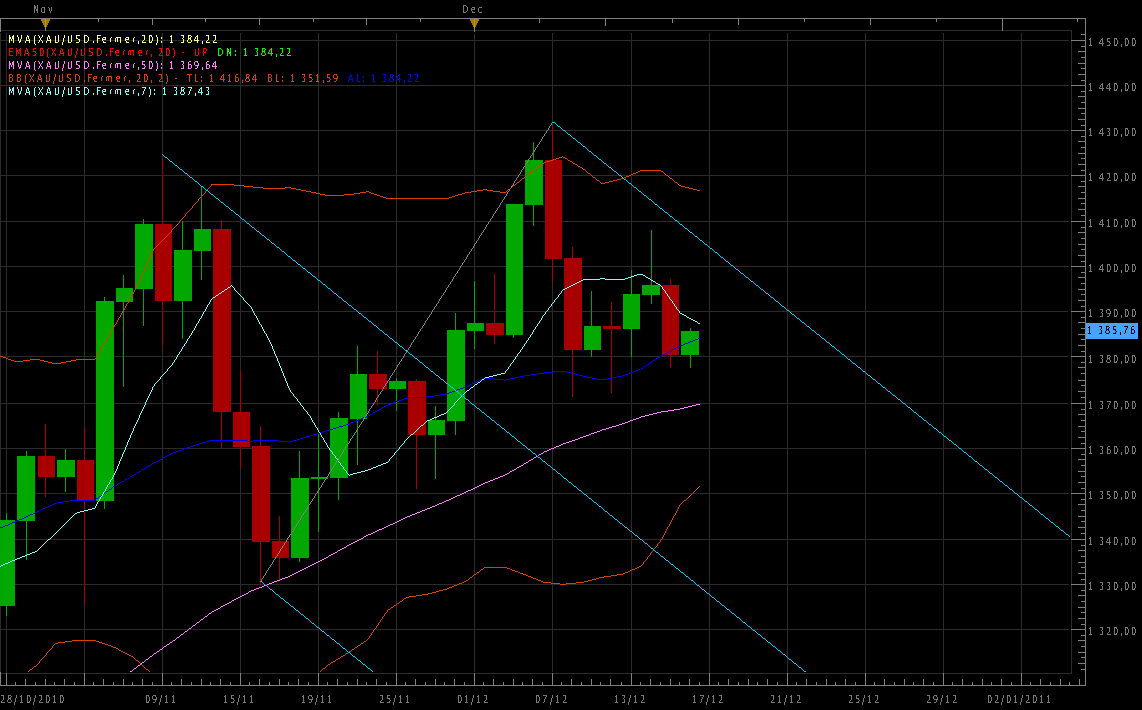Click the 17/12 date axis label

pyautogui.click(x=708, y=699)
